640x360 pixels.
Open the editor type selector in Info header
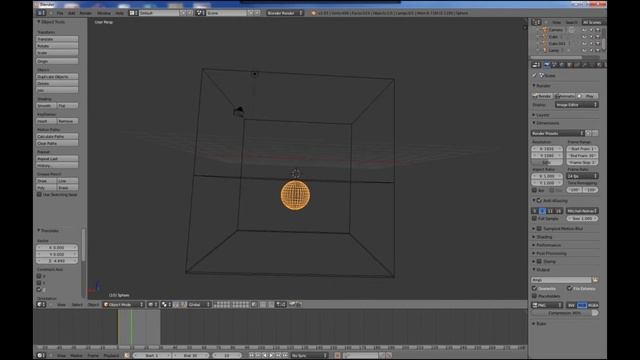click(41, 13)
